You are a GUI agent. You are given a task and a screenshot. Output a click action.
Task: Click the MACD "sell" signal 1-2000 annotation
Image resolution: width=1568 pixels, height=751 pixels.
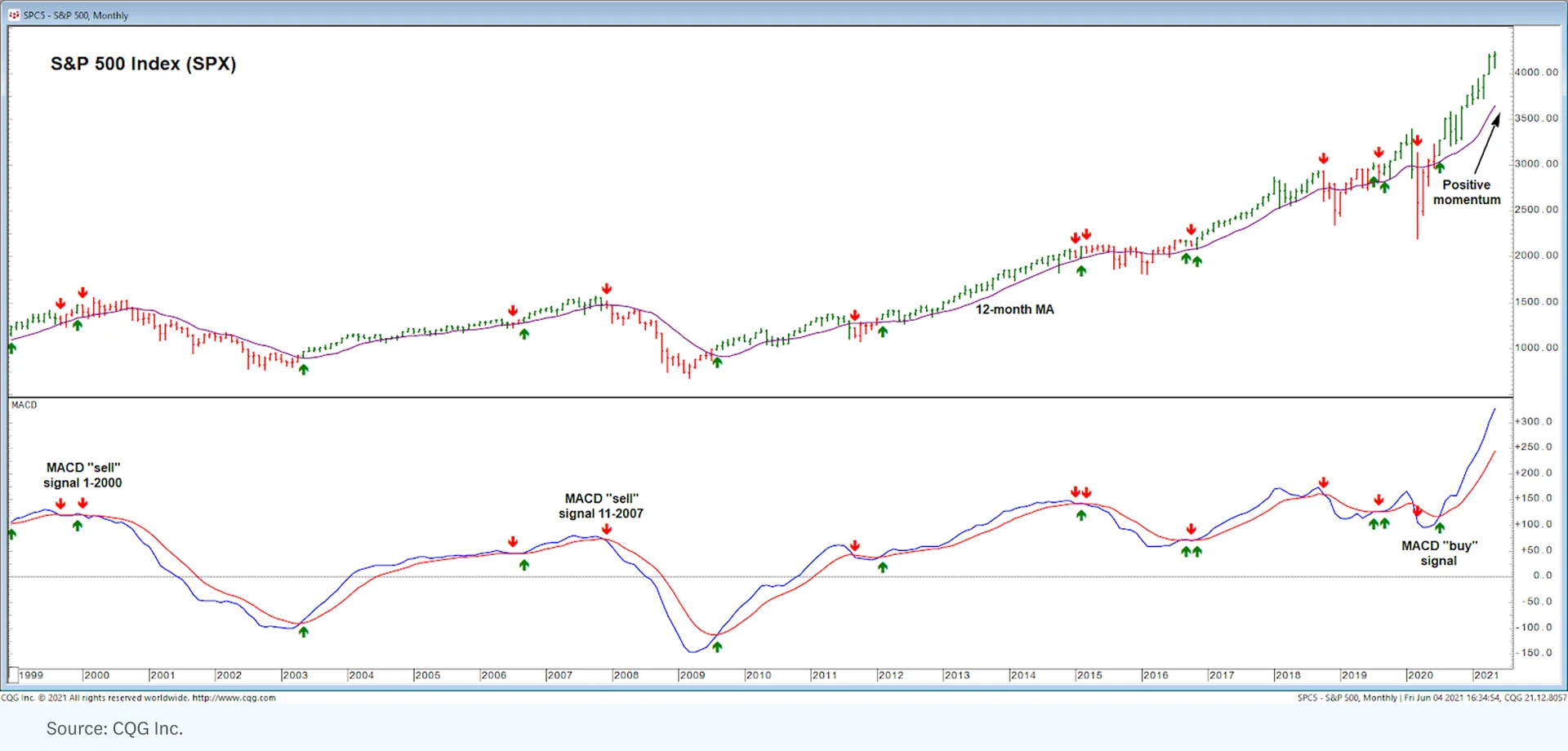[82, 475]
